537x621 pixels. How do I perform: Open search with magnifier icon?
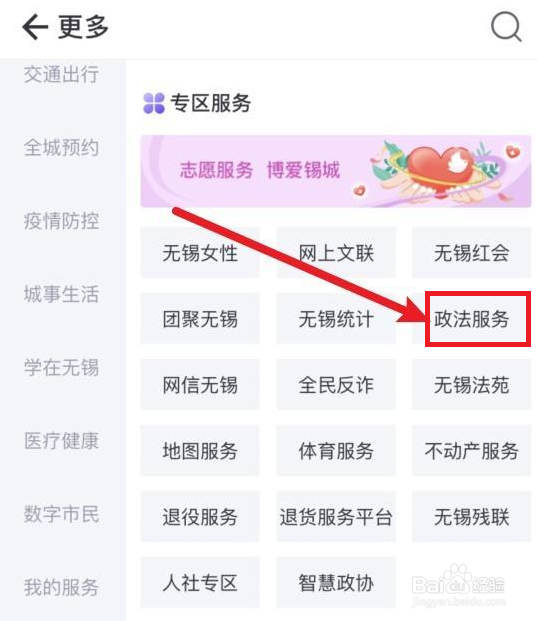point(506,27)
